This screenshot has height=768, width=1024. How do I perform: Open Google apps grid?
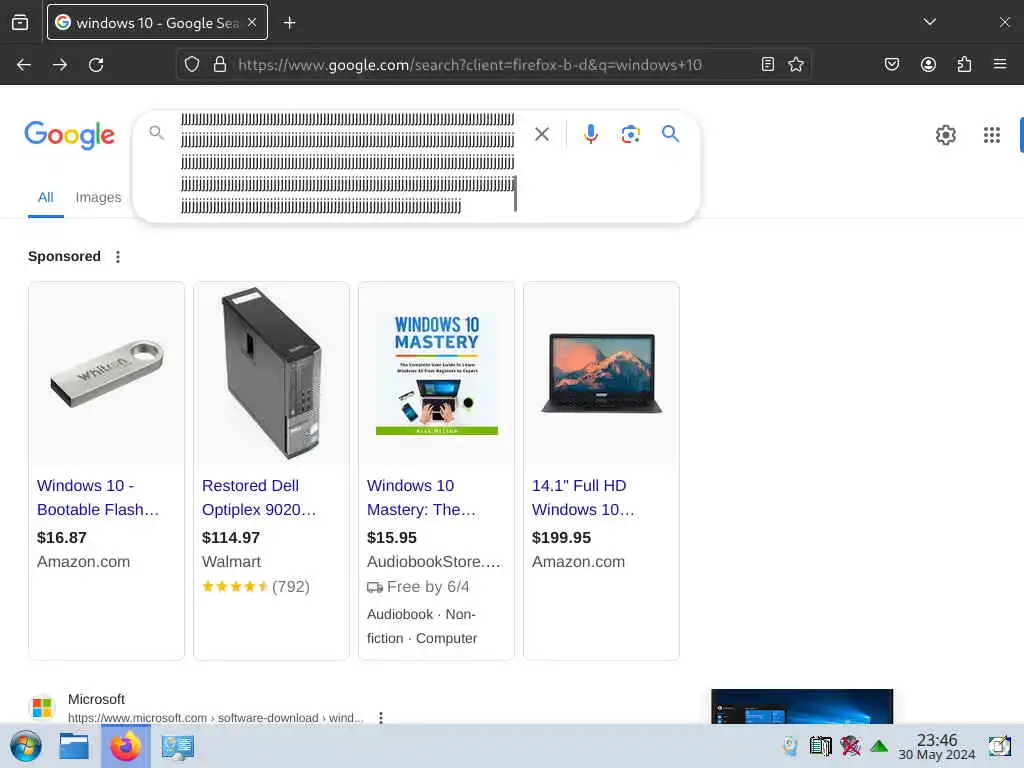[x=992, y=135]
